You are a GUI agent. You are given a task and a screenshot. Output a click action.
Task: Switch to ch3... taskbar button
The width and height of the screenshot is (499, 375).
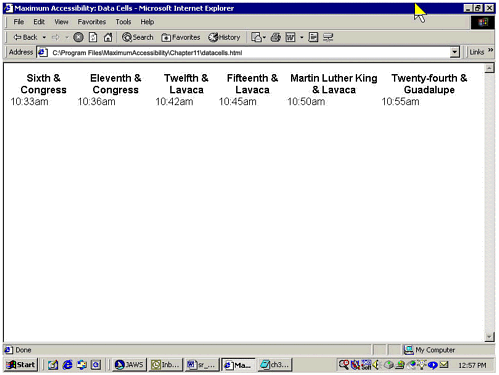[x=275, y=365]
